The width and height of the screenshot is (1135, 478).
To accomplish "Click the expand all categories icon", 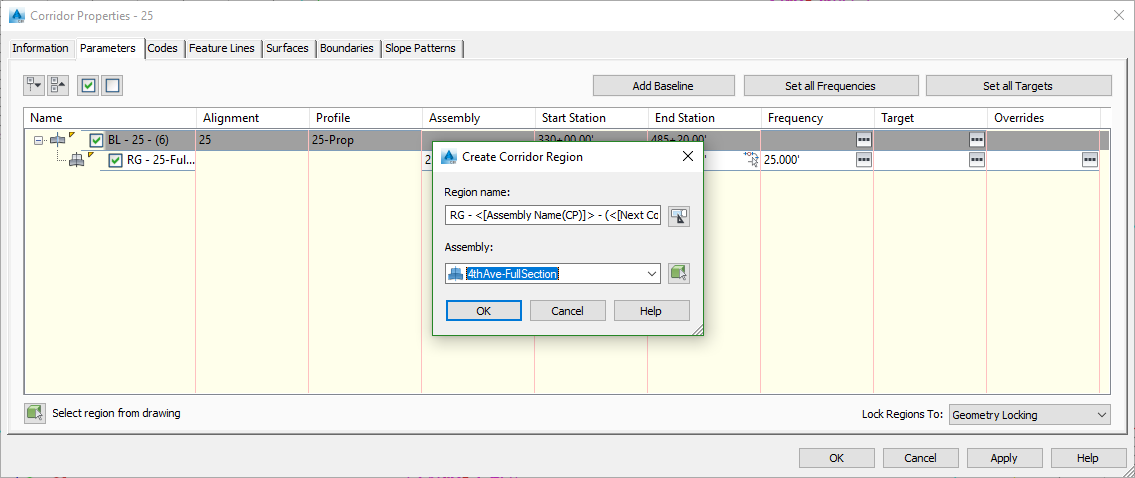I will 35,86.
